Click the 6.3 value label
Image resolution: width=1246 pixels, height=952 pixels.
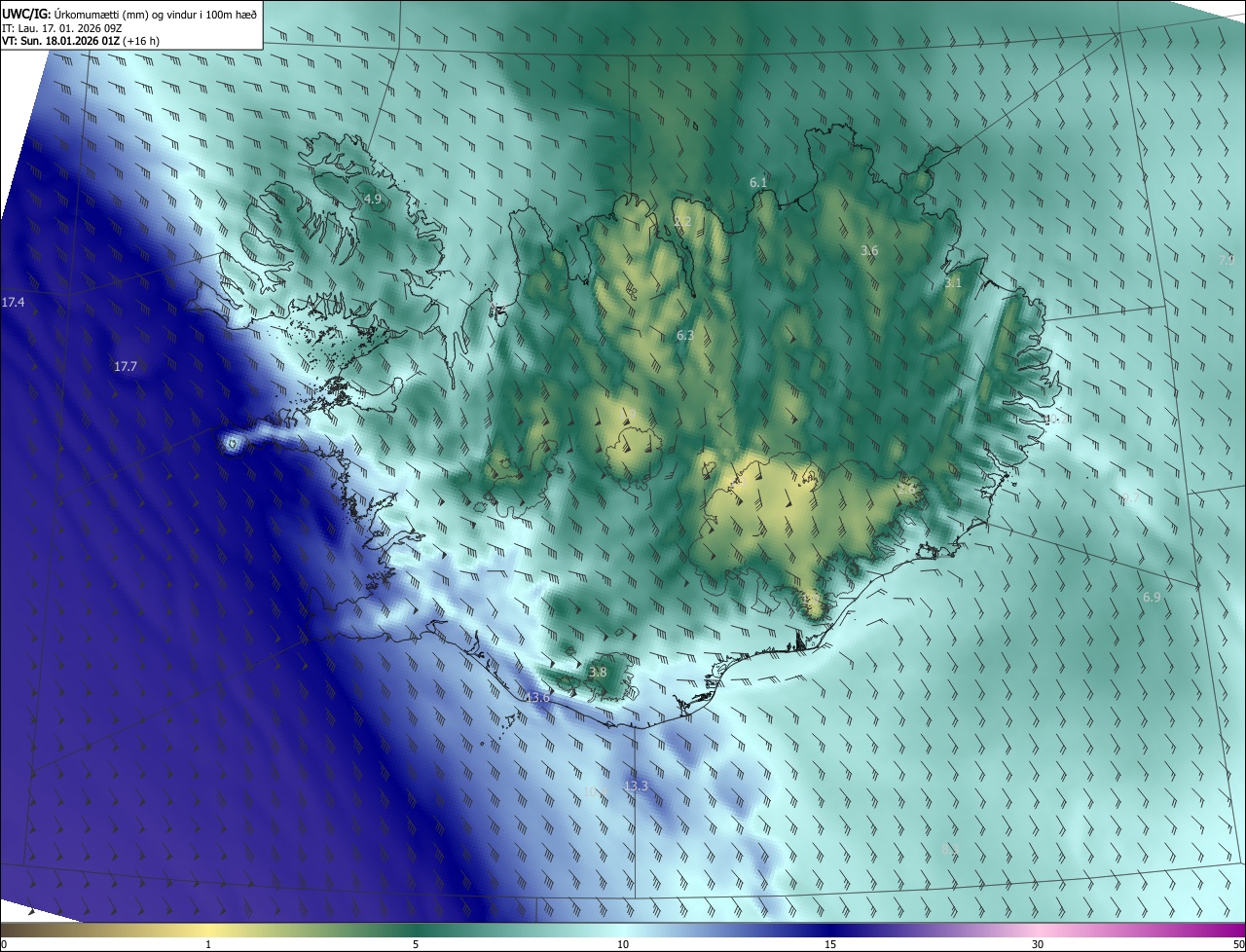click(x=685, y=335)
